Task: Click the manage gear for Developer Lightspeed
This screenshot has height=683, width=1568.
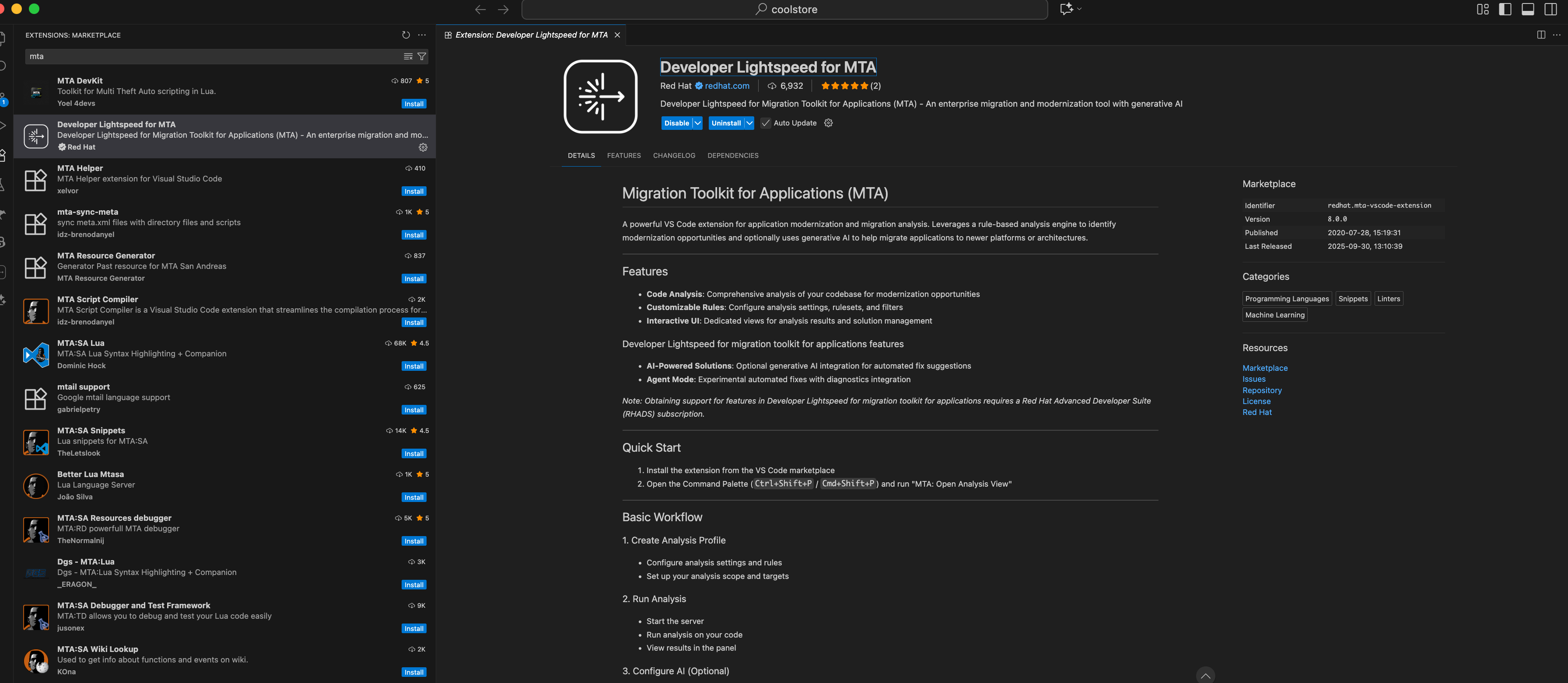Action: (423, 147)
